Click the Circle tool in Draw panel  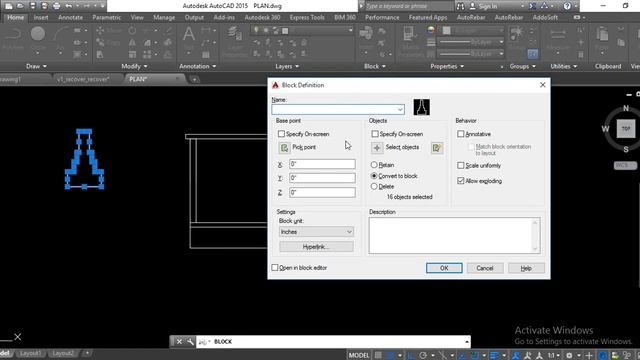click(x=38, y=34)
